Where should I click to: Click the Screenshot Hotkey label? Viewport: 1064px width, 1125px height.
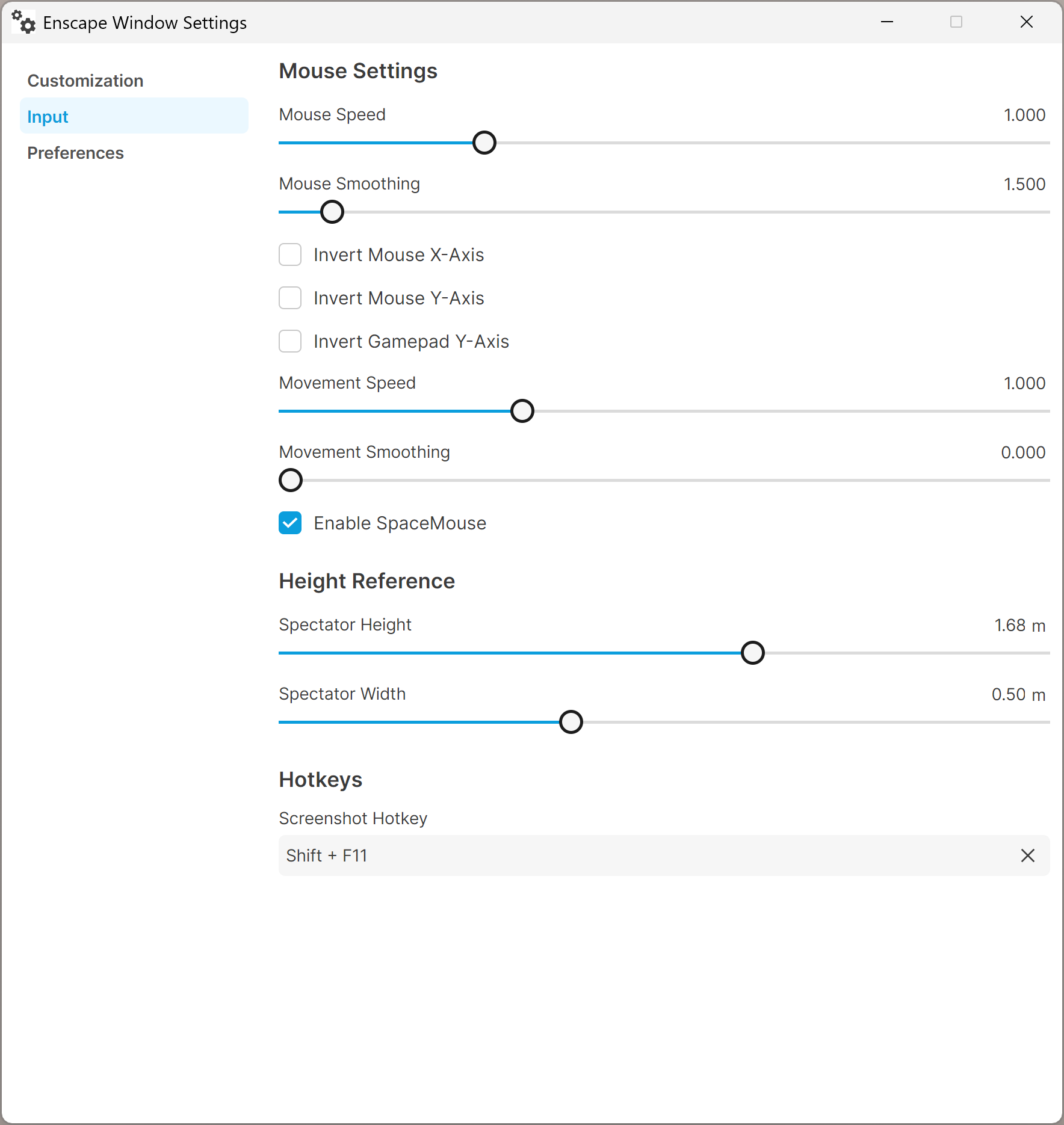pyautogui.click(x=353, y=819)
